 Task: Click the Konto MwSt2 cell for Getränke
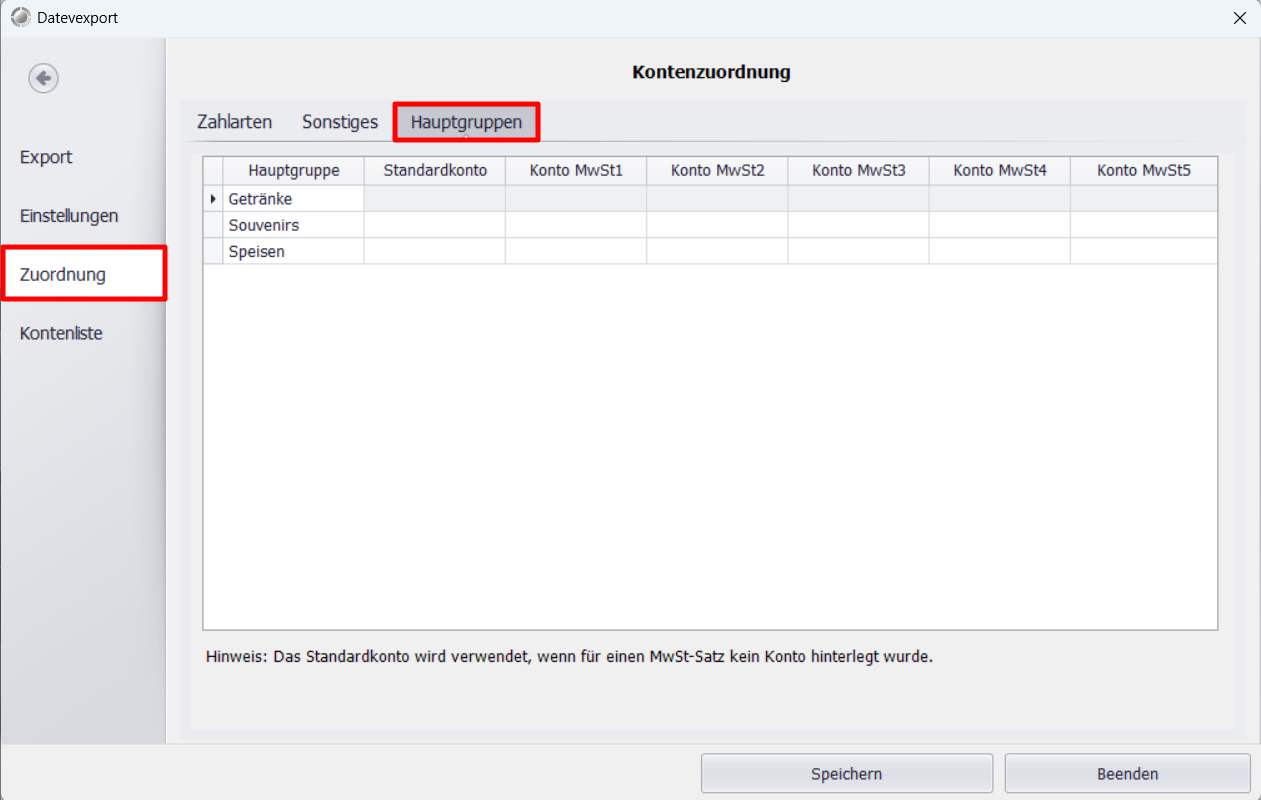click(717, 199)
